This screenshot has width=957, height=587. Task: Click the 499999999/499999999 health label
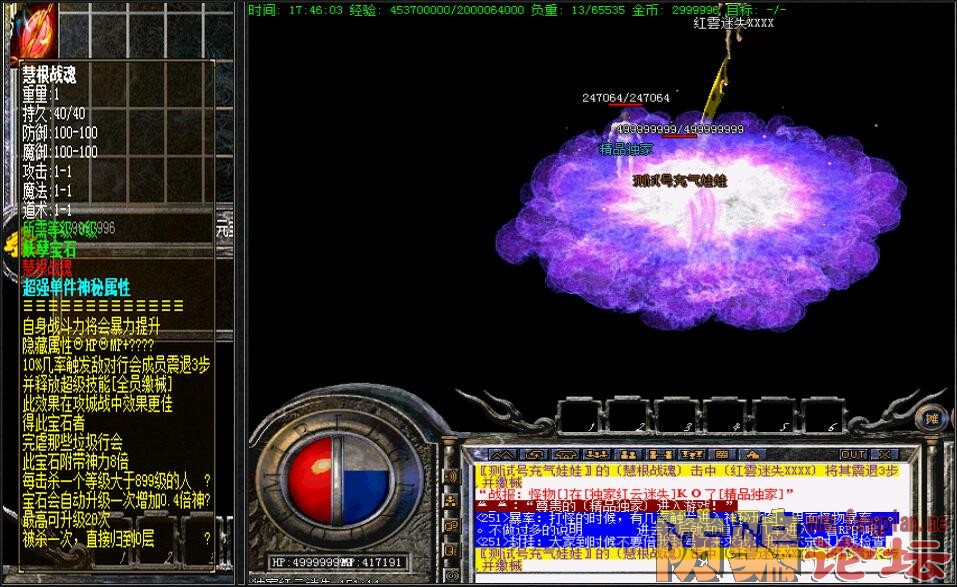pyautogui.click(x=679, y=129)
